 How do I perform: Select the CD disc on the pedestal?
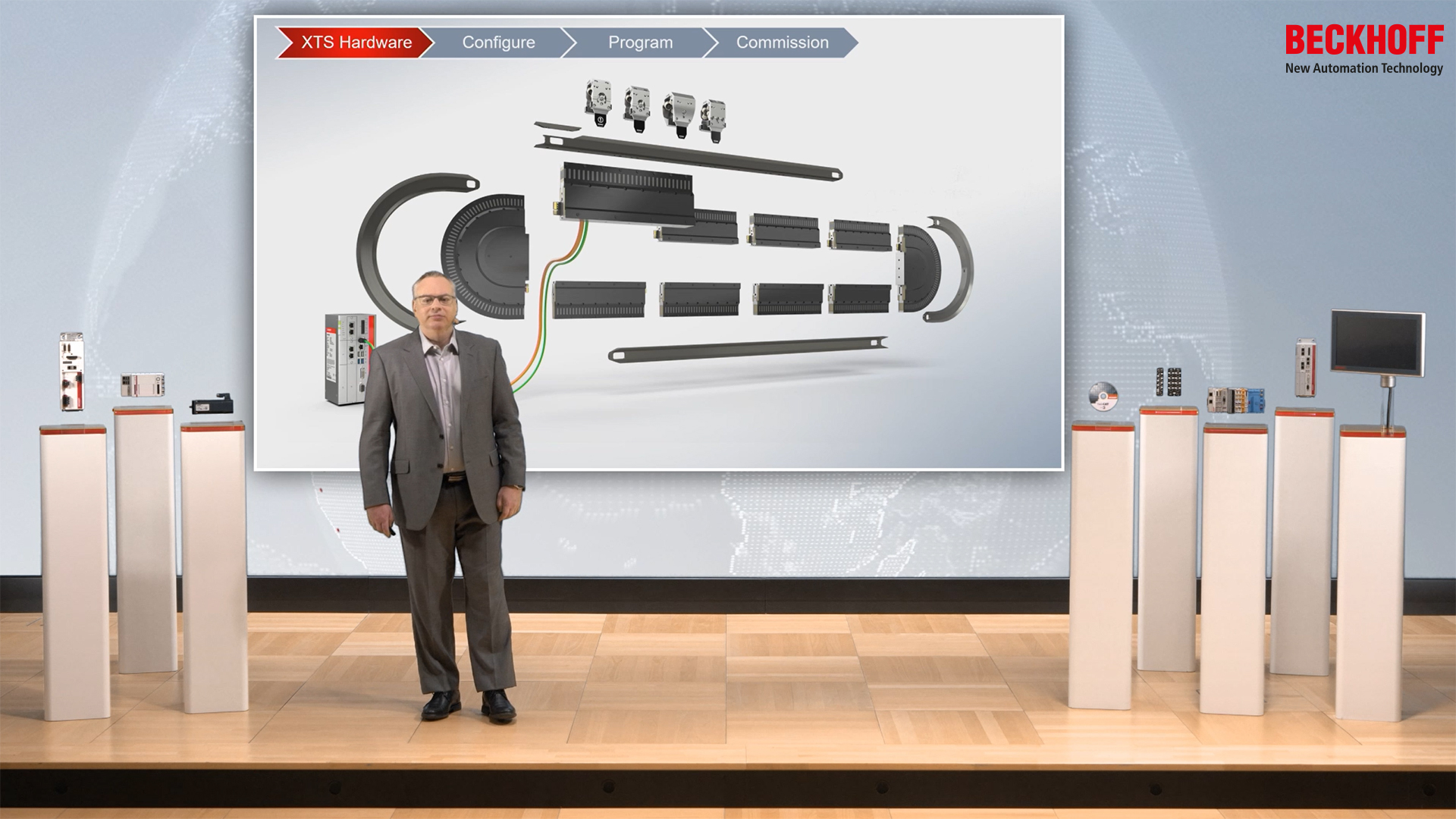click(1103, 396)
